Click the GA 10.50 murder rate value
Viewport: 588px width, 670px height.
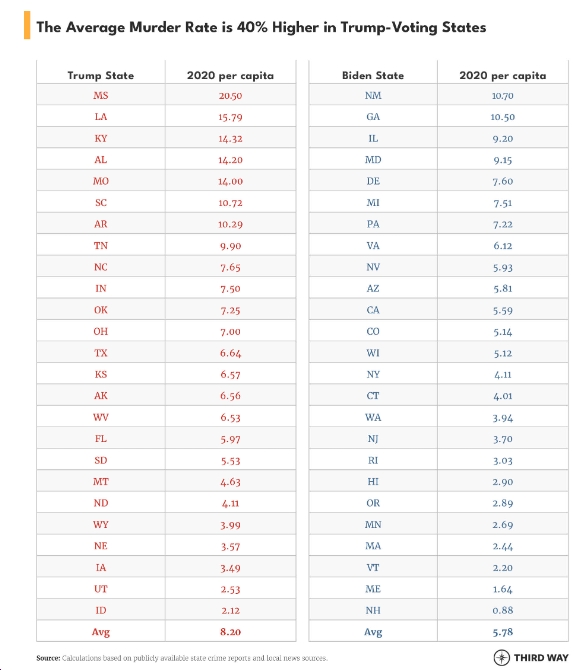(x=503, y=117)
